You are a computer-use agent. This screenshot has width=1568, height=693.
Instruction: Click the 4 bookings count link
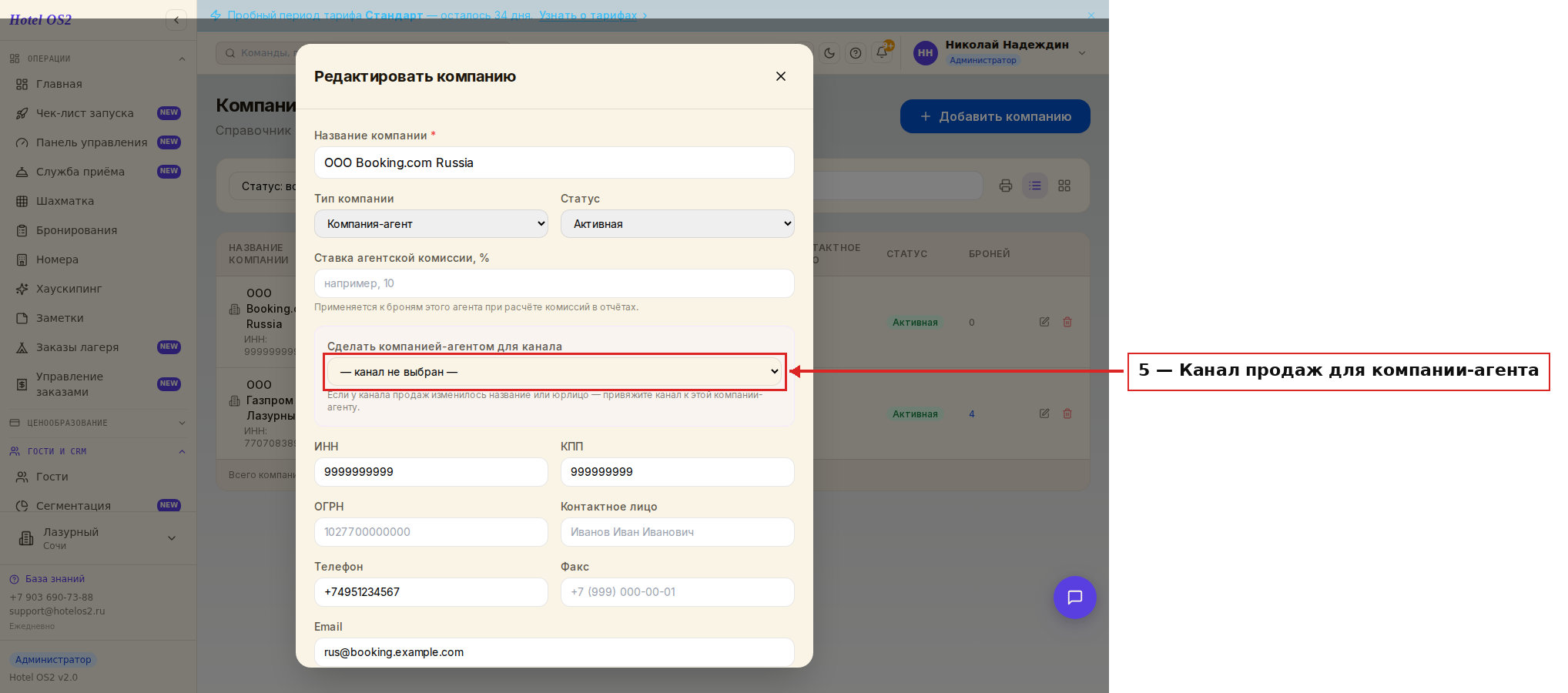[972, 413]
